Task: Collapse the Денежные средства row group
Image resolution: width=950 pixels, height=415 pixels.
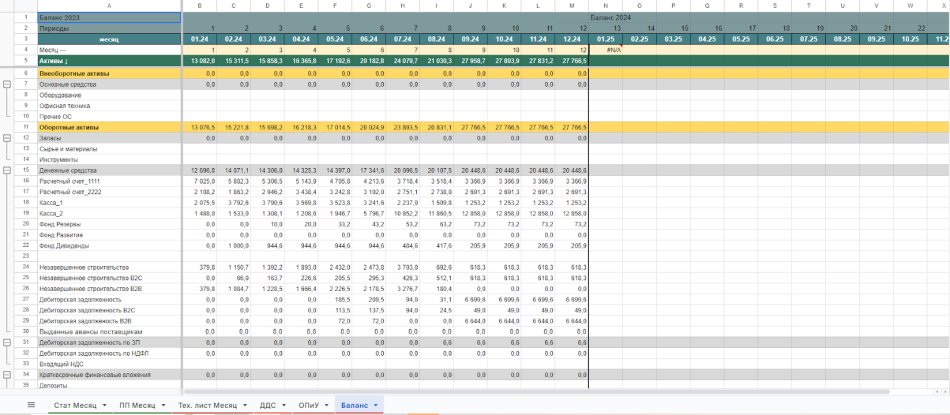Action: point(8,171)
